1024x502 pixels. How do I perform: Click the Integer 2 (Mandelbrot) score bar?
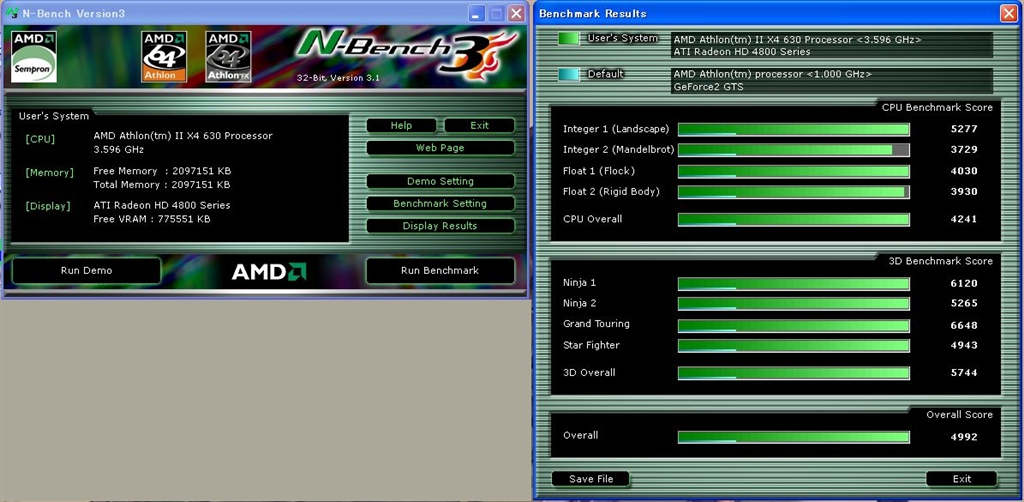point(793,149)
